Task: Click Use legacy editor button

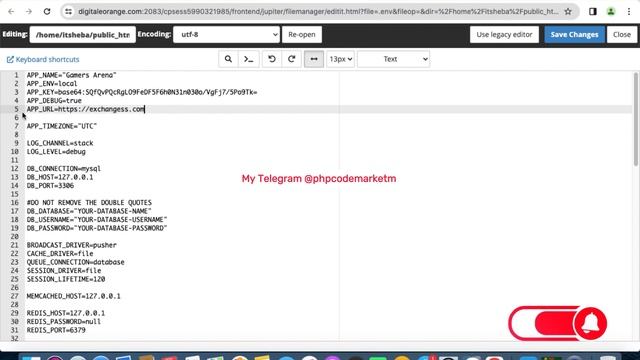Action: (x=504, y=35)
